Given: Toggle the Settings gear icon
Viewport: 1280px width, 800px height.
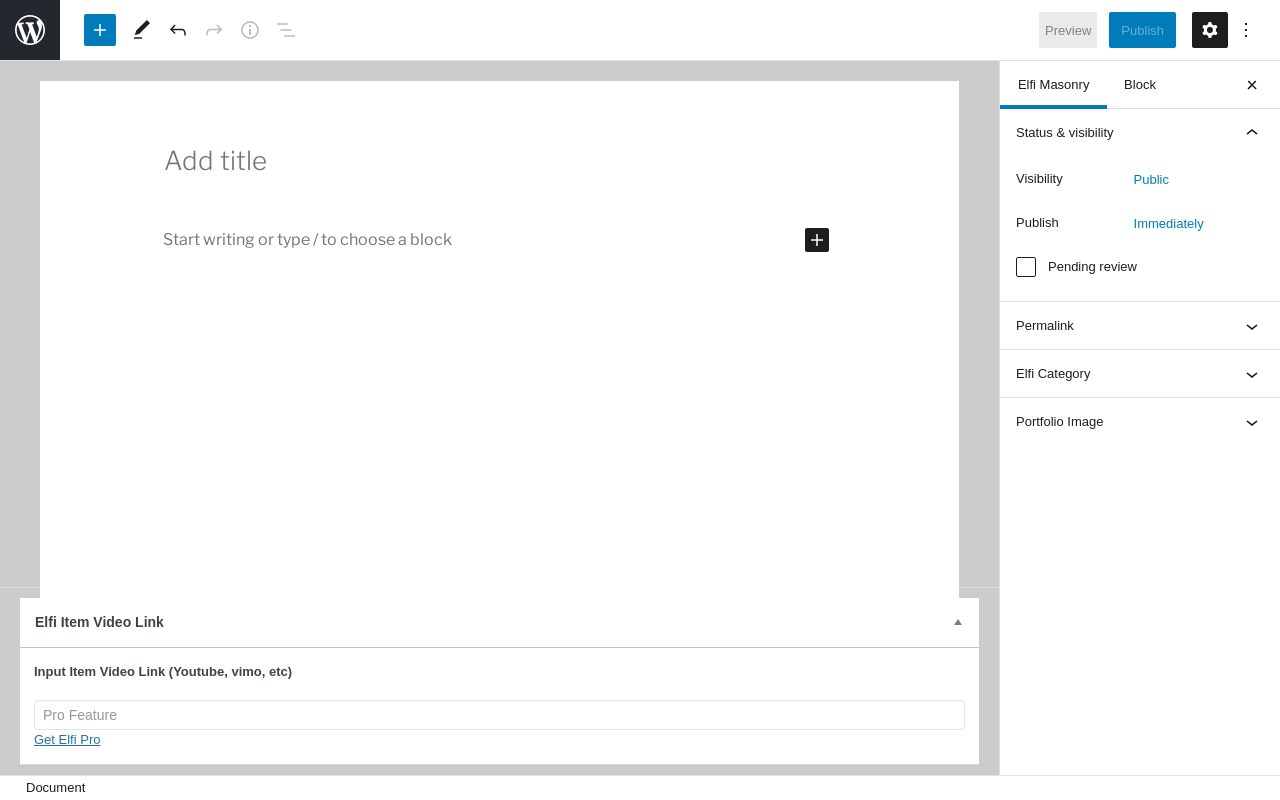Looking at the screenshot, I should (x=1210, y=30).
